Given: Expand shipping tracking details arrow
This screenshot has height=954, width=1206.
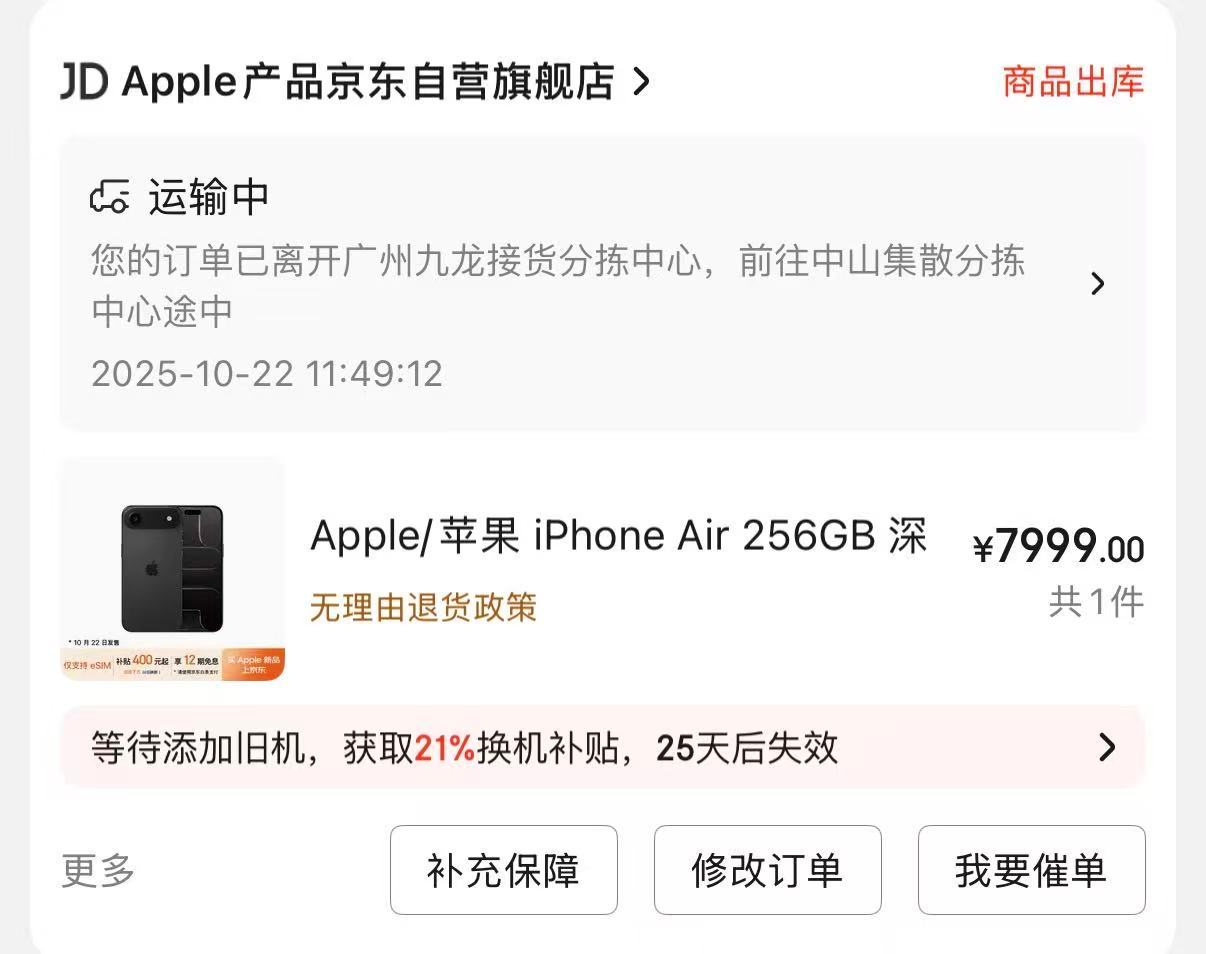Looking at the screenshot, I should coord(1097,284).
